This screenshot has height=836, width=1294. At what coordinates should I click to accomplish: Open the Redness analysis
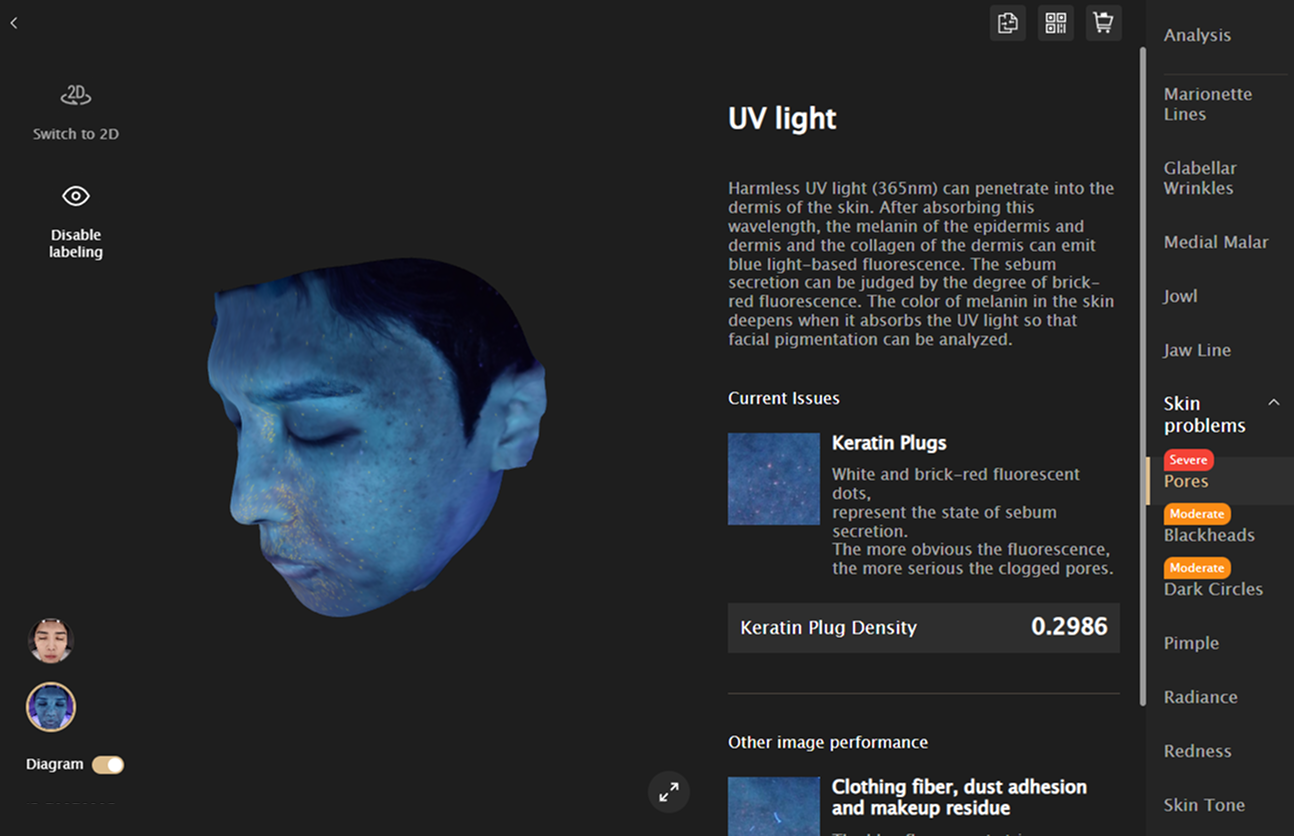click(x=1197, y=751)
